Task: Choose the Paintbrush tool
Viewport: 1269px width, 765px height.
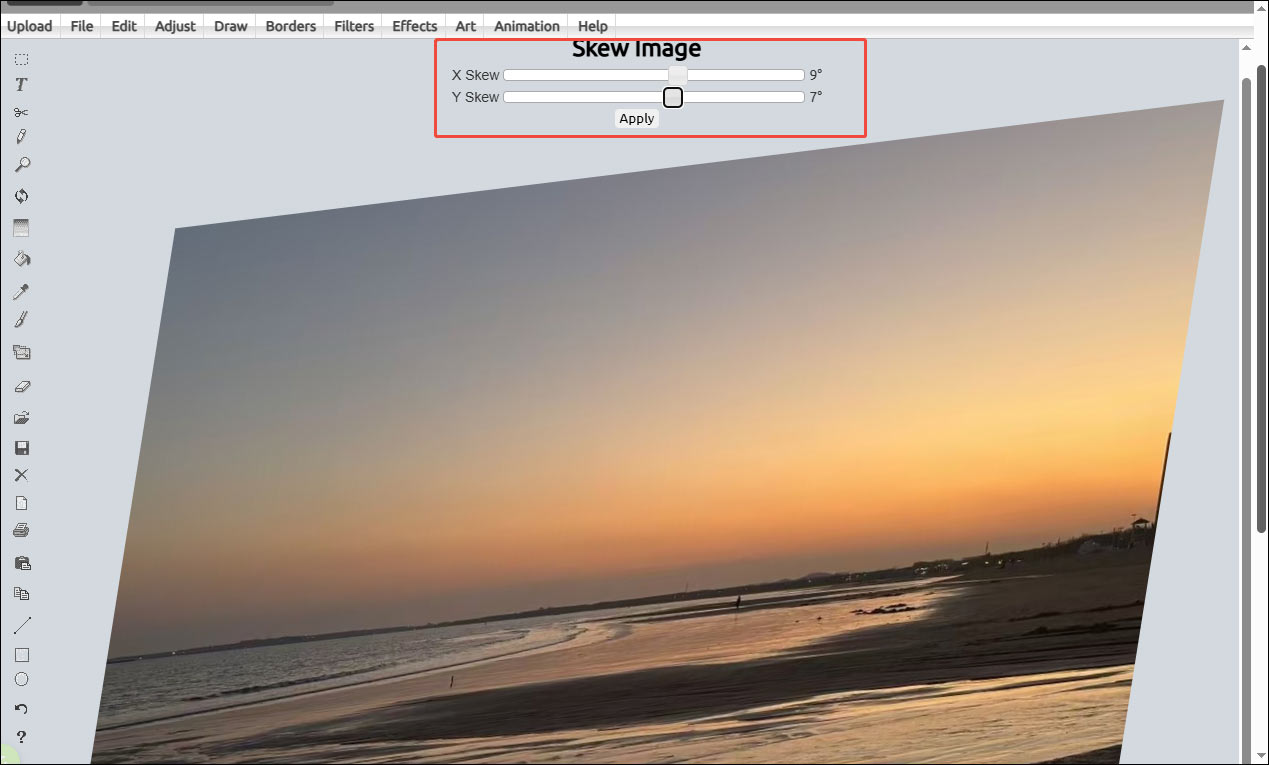Action: click(21, 318)
